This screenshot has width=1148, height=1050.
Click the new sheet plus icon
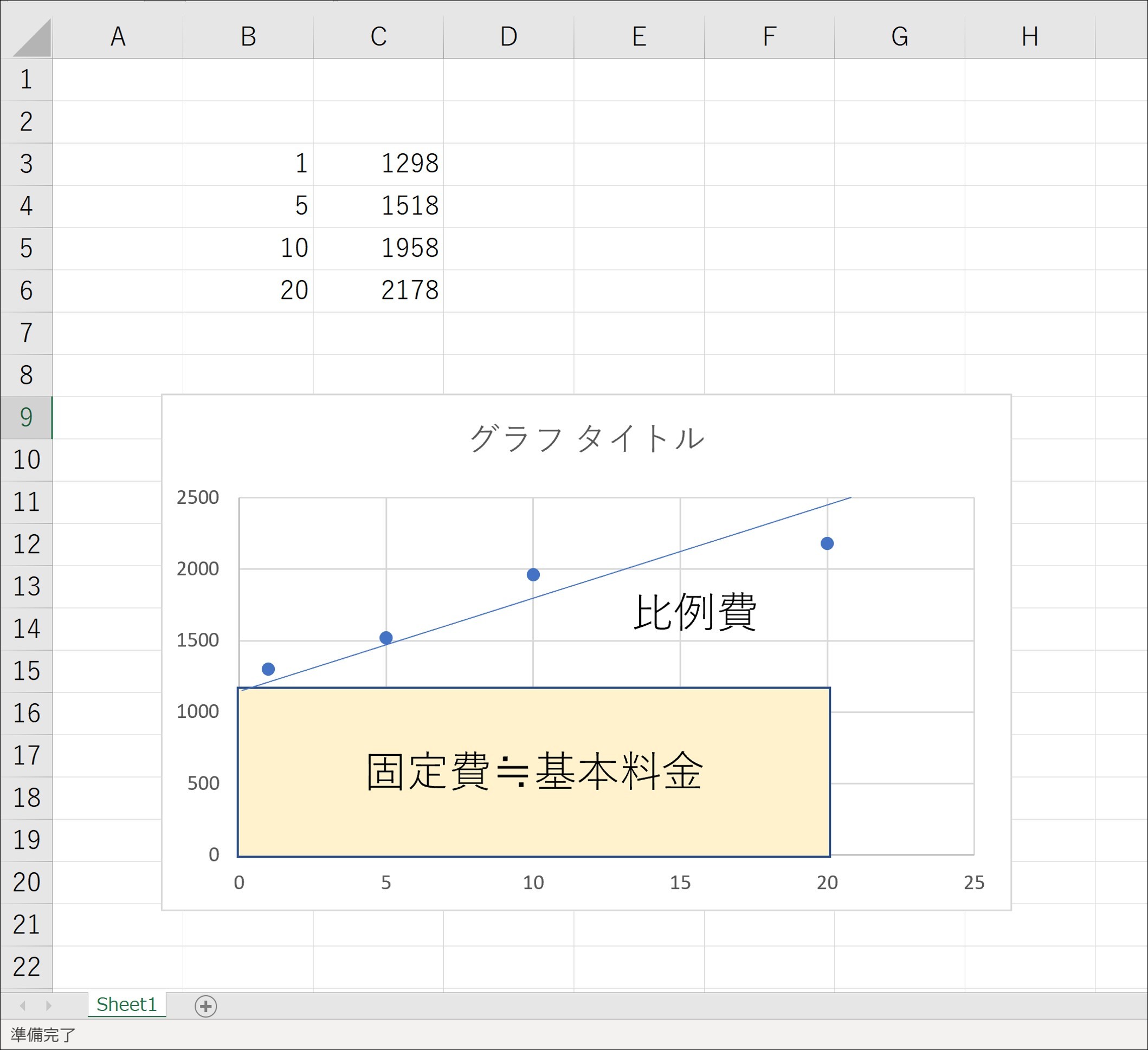[205, 1006]
